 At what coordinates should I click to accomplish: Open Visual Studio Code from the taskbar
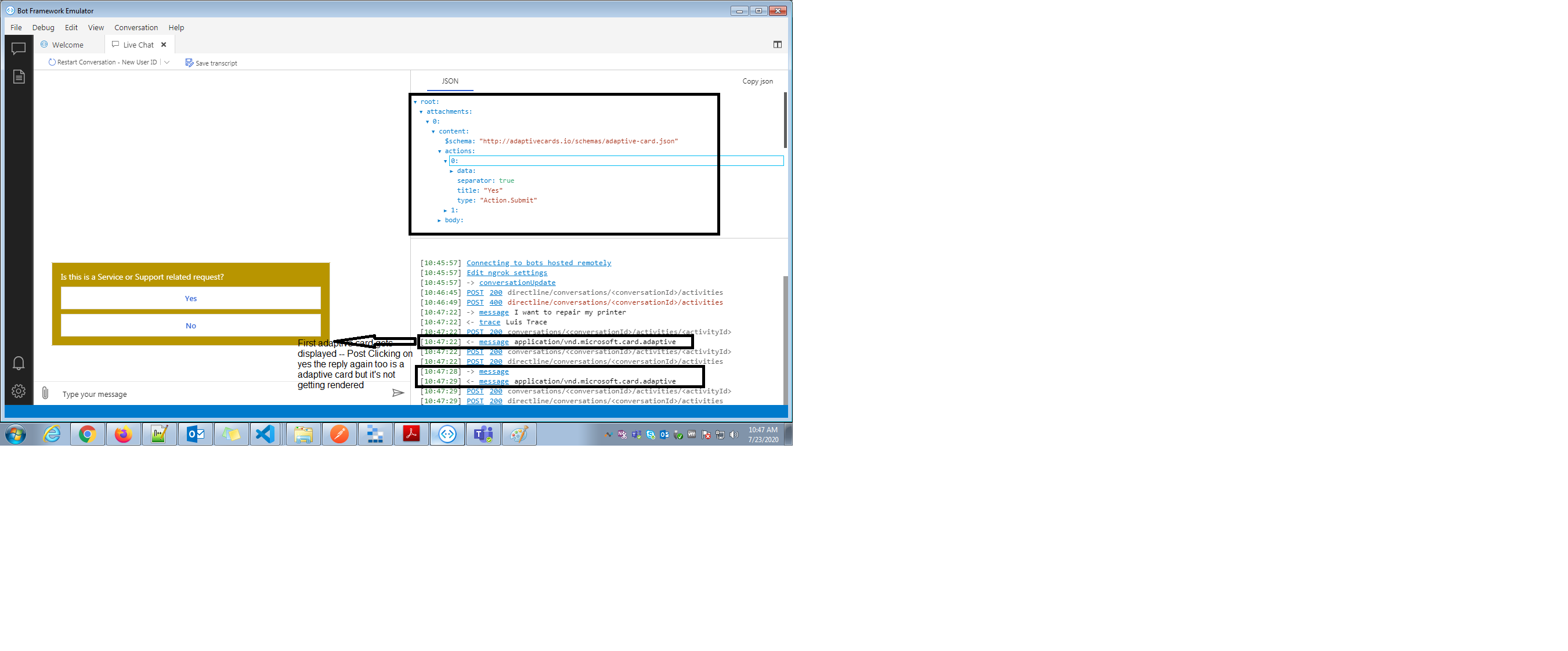[265, 434]
